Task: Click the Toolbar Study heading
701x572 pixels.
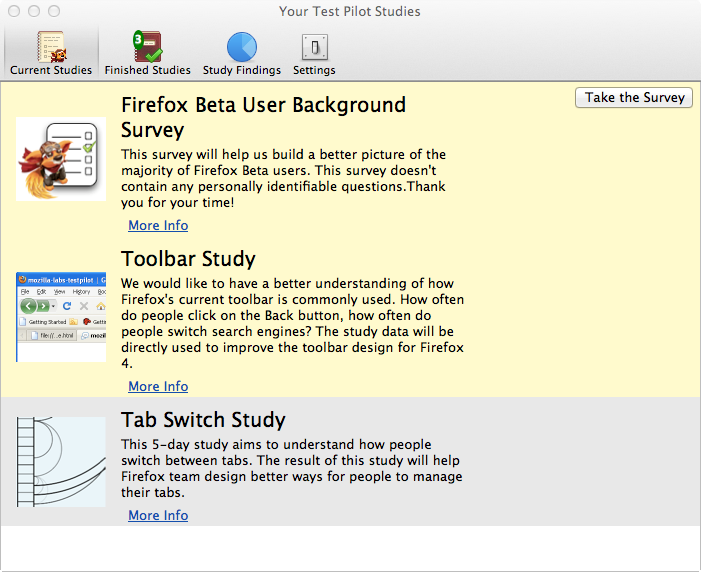Action: pyautogui.click(x=188, y=259)
